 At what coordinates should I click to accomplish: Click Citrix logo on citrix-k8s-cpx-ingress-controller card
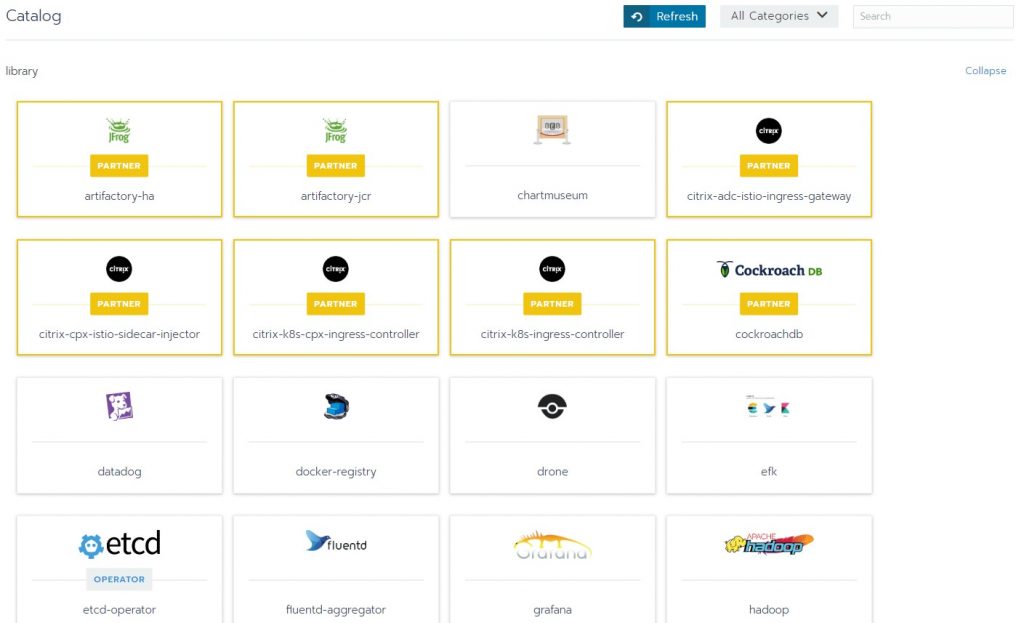[336, 269]
